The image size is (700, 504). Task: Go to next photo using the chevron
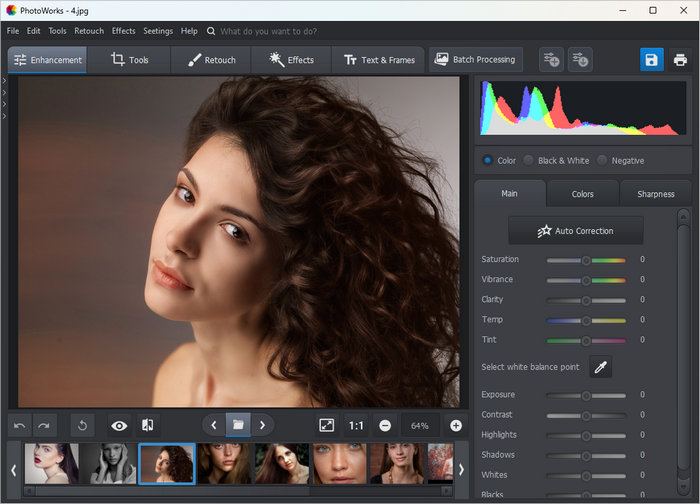tap(263, 425)
